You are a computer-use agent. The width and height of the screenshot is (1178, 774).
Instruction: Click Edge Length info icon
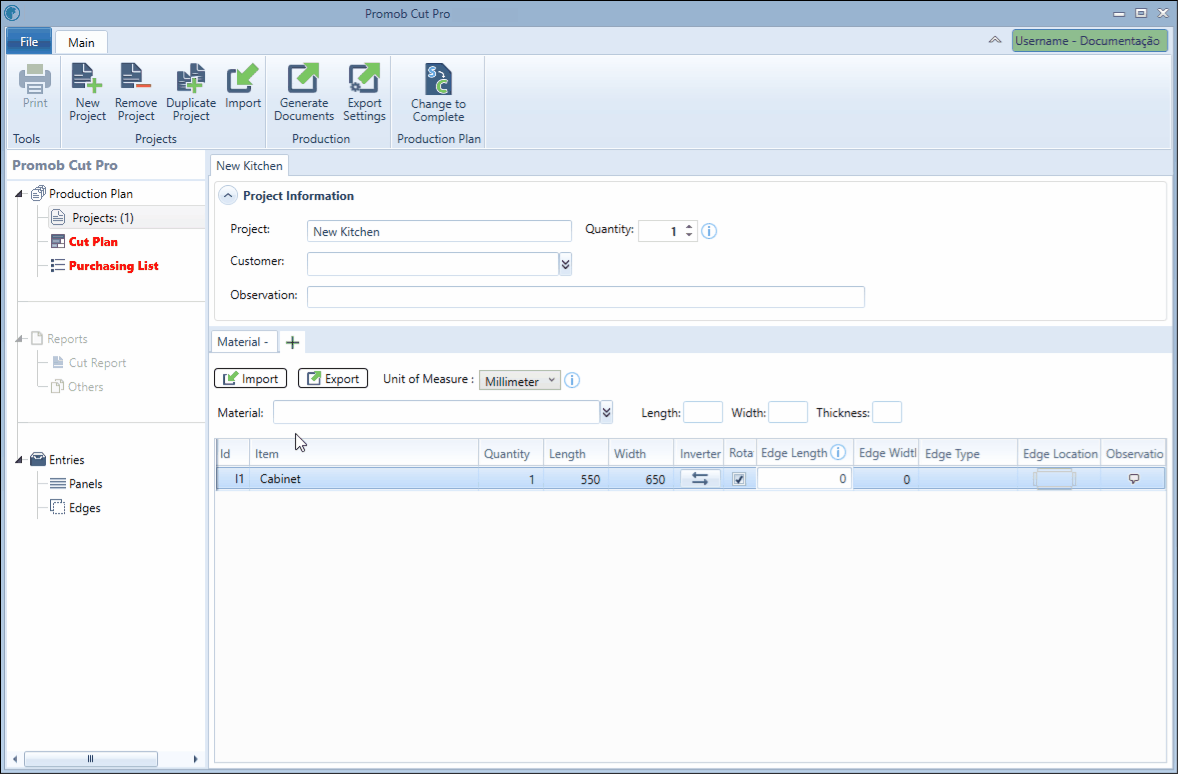point(838,452)
